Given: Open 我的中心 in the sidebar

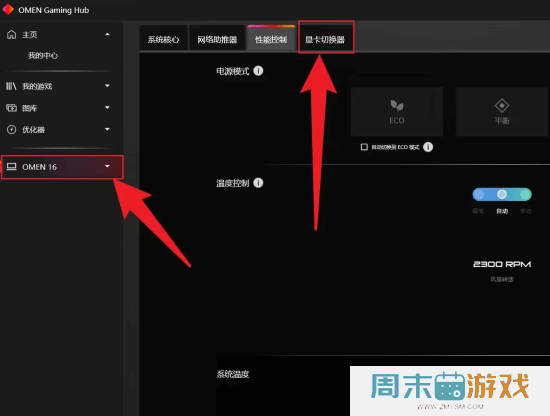Looking at the screenshot, I should click(43, 55).
